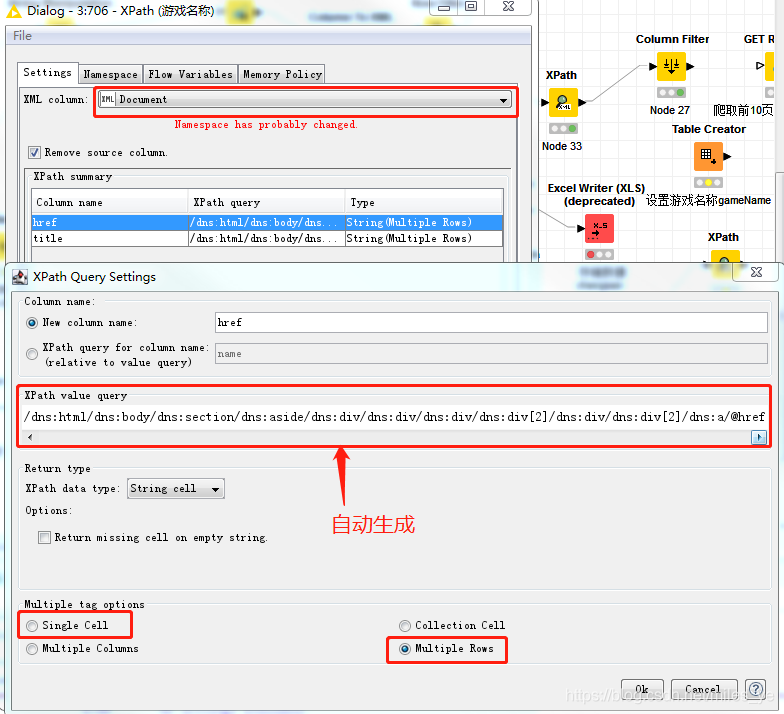
Task: Click the XPath value query text field
Action: [x=395, y=417]
